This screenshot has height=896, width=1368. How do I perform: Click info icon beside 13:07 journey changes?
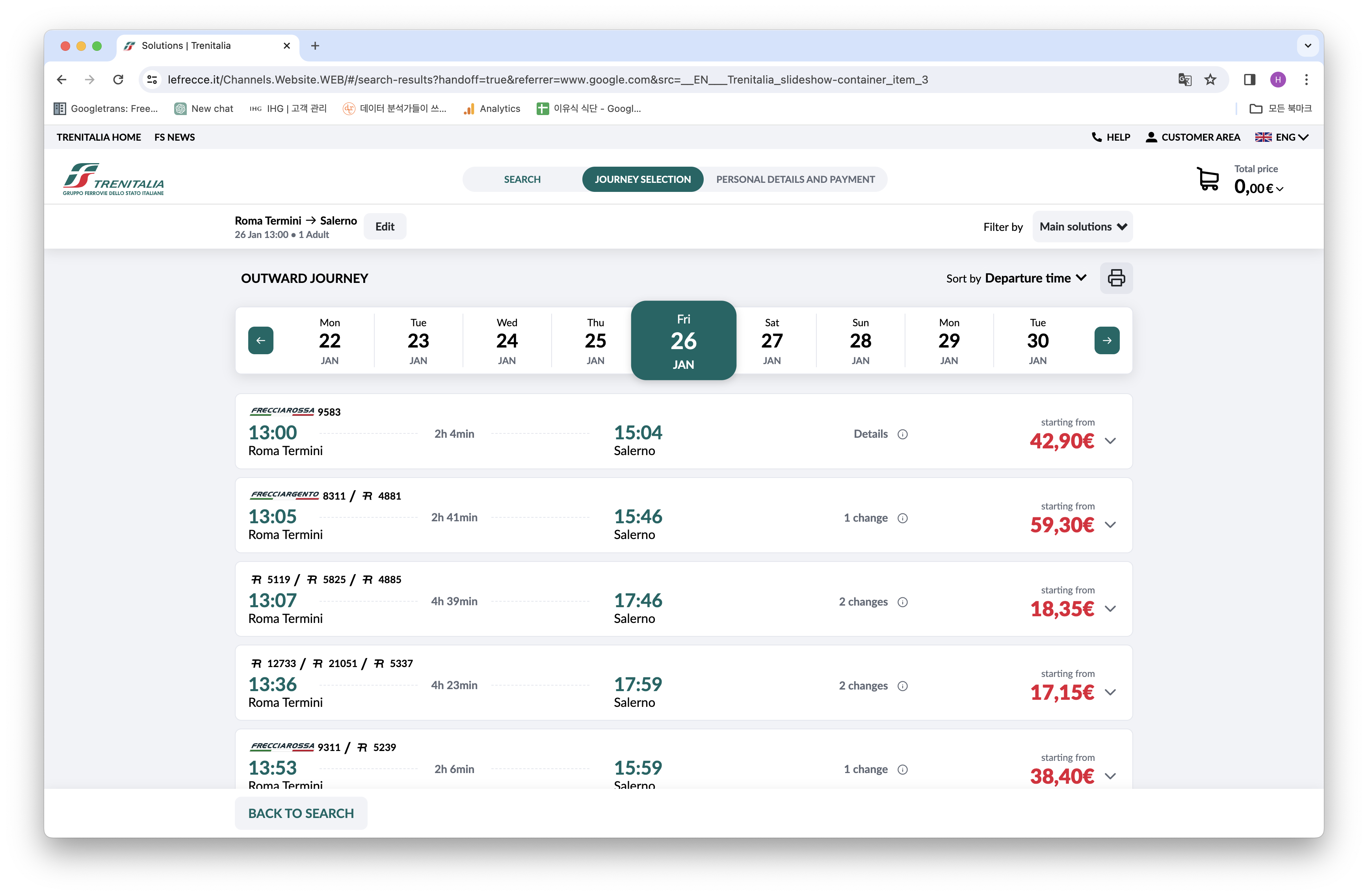pos(902,602)
